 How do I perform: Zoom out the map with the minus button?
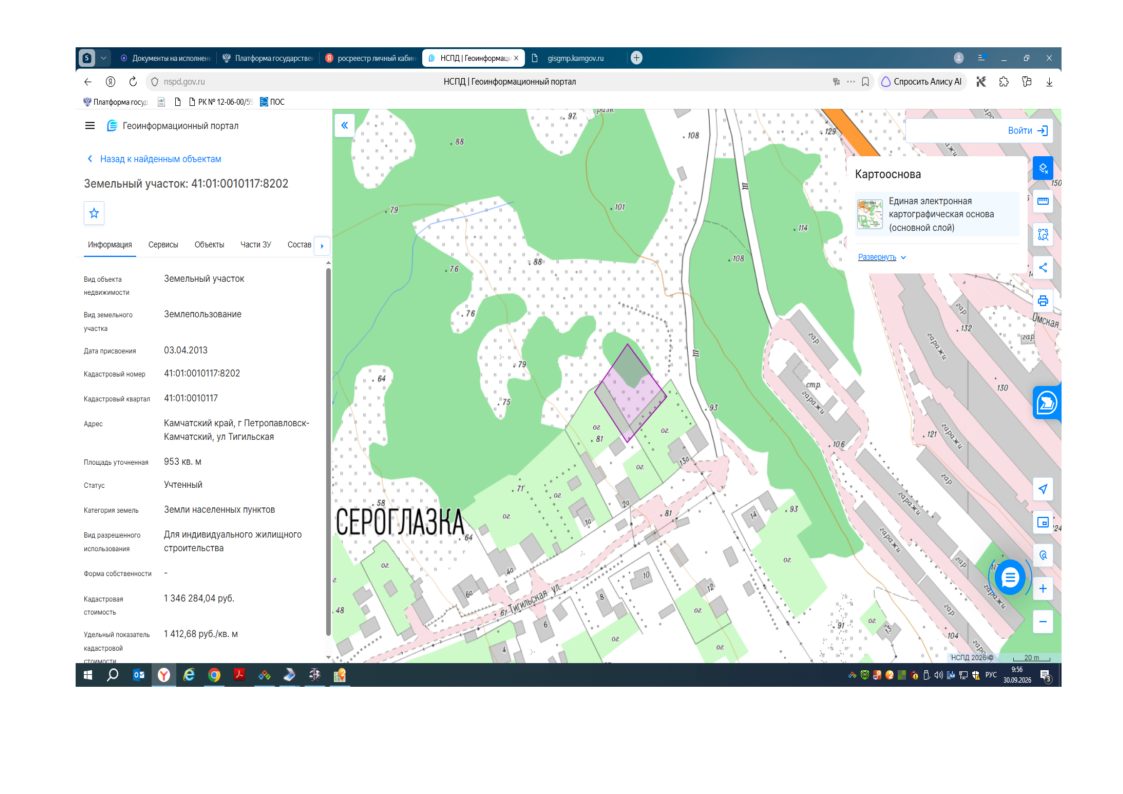pyautogui.click(x=1043, y=621)
